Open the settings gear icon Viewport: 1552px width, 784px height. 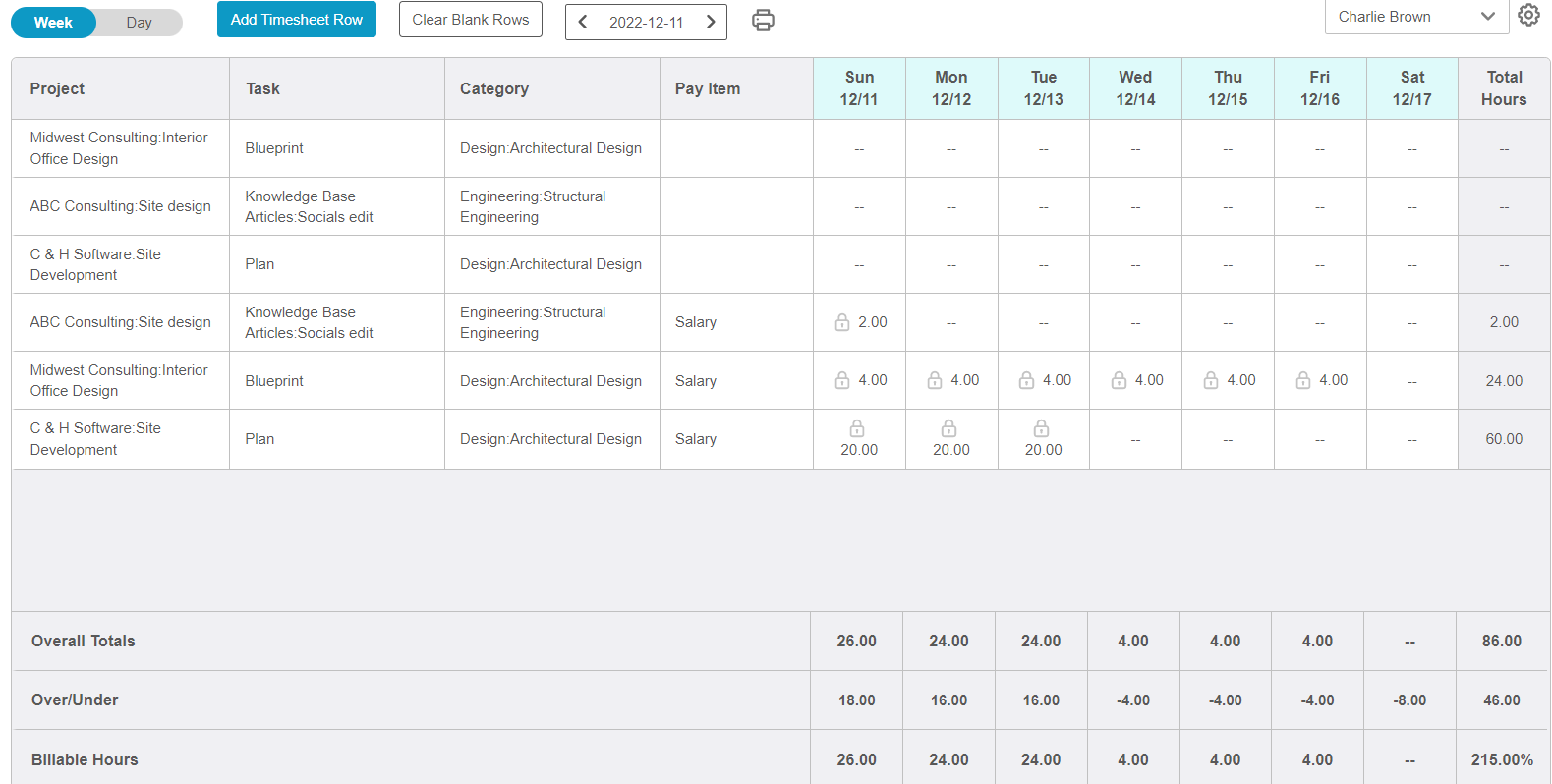pos(1528,16)
